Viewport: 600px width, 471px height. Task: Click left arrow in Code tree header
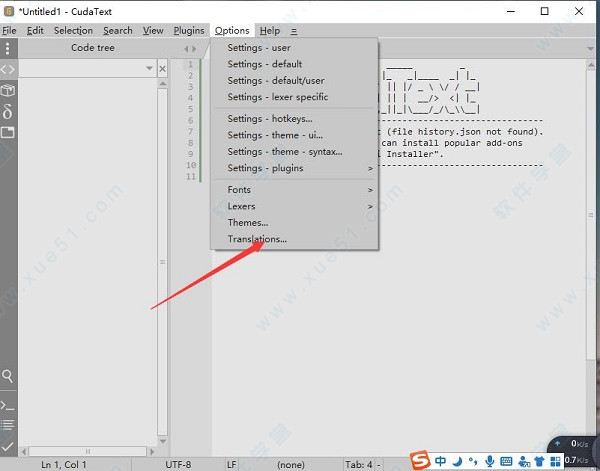186,49
